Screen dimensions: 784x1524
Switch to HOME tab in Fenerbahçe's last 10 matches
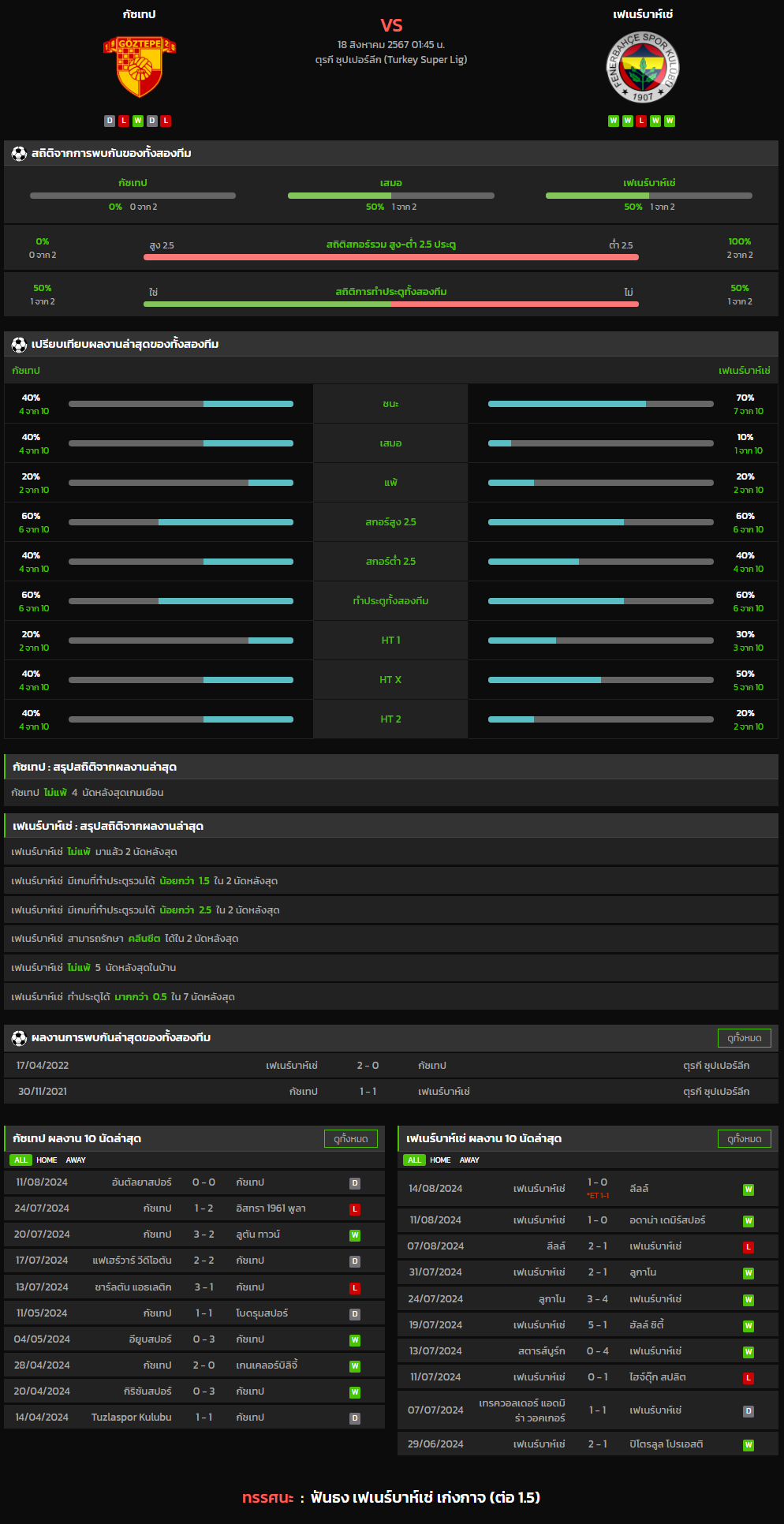point(440,1160)
